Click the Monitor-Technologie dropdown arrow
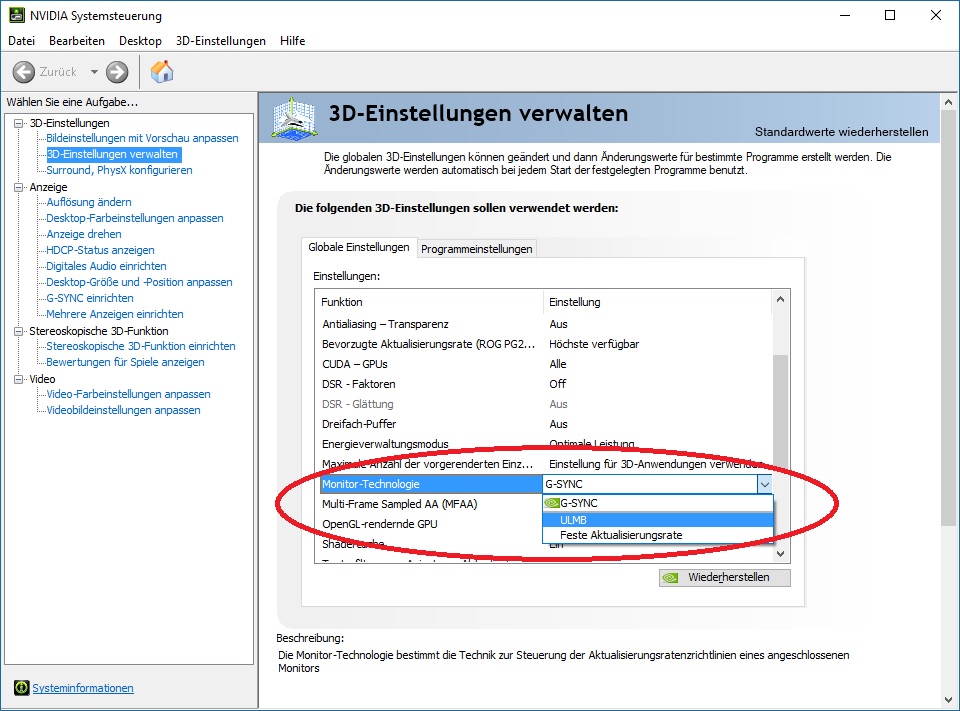The image size is (960, 711). 764,484
